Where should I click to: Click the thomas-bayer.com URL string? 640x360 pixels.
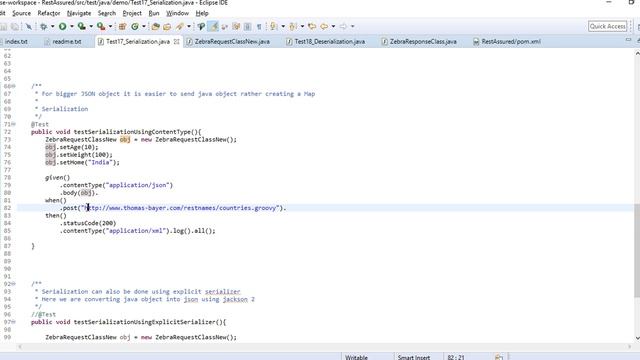(x=180, y=208)
